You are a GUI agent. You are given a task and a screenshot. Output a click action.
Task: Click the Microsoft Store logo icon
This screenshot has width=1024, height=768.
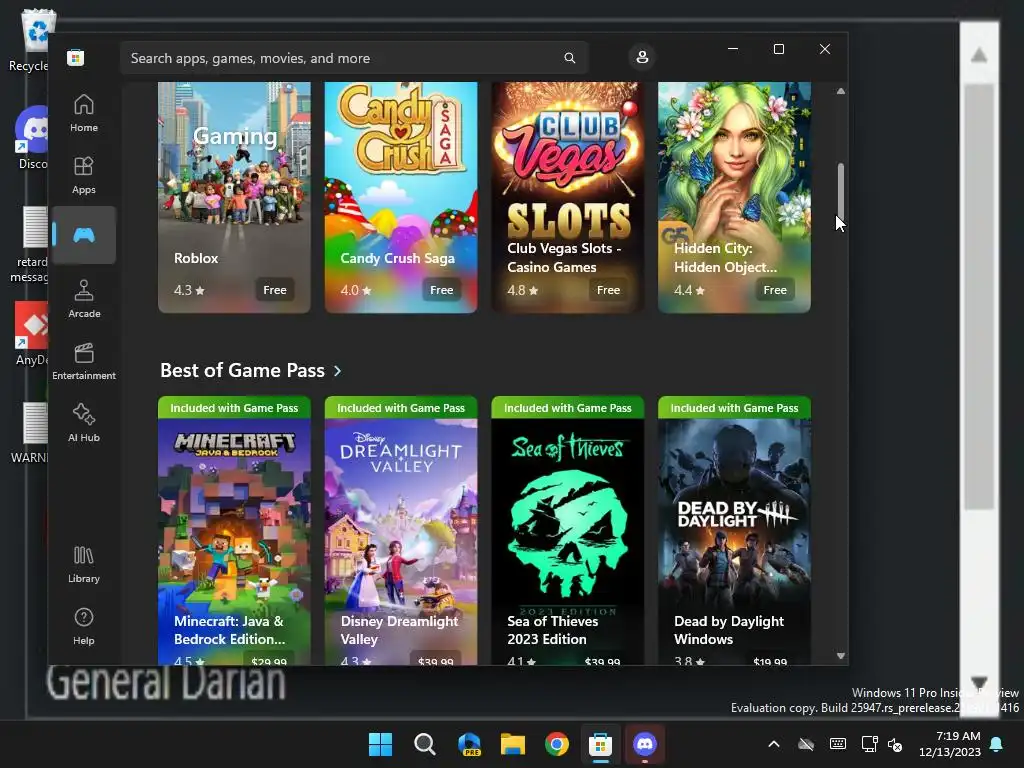(76, 57)
